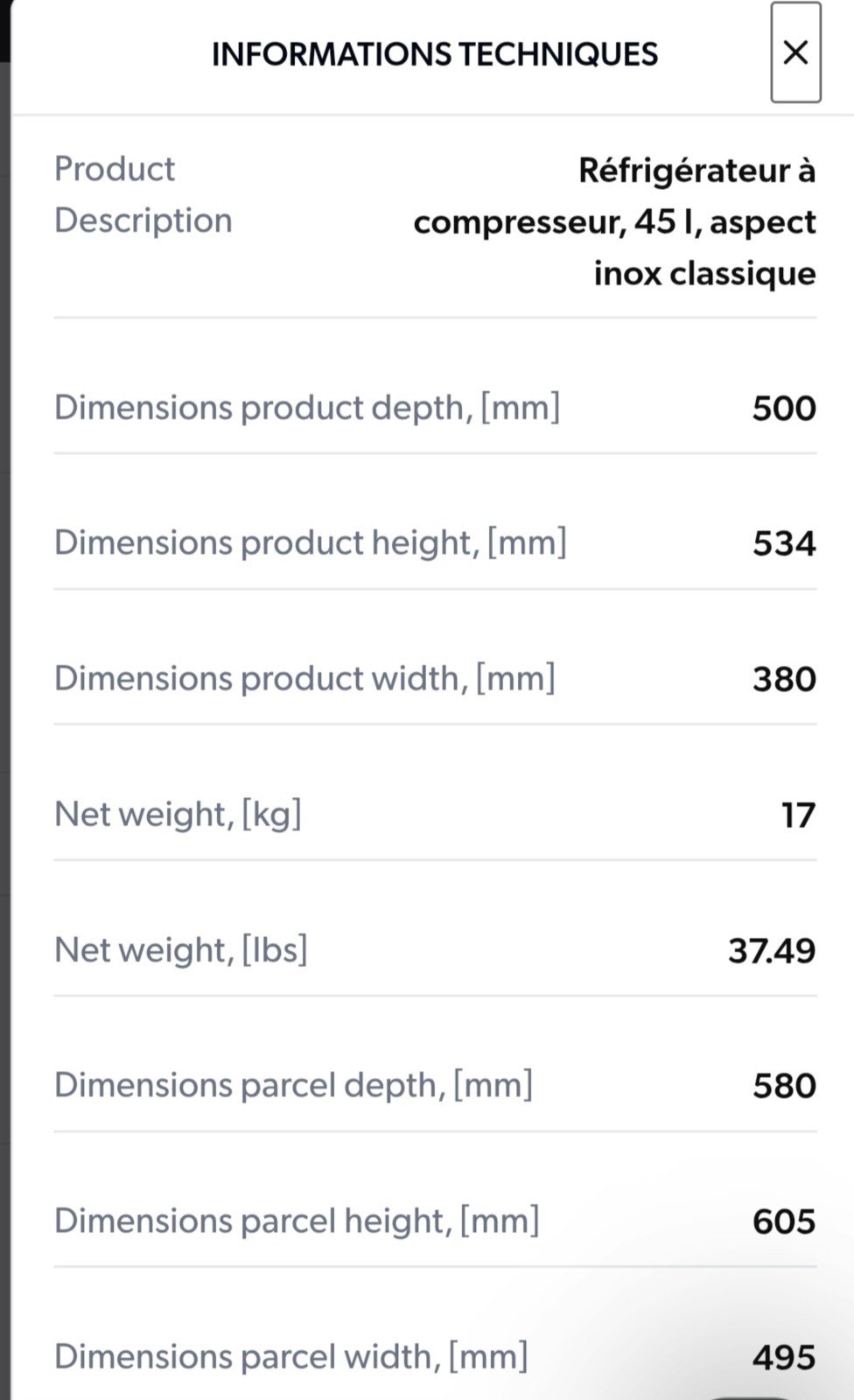854x1400 pixels.
Task: Select the Dimensions product depth label
Action: point(307,408)
